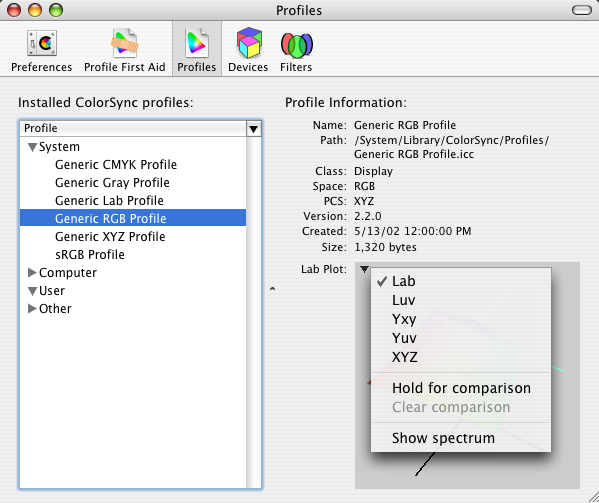Screen dimensions: 599x503
Task: Click the Lab Plot disclosure triangle
Action: (364, 269)
